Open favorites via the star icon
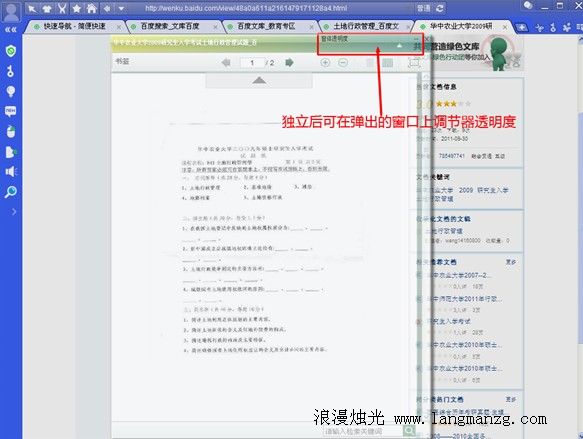The image size is (583, 439). pos(77,8)
